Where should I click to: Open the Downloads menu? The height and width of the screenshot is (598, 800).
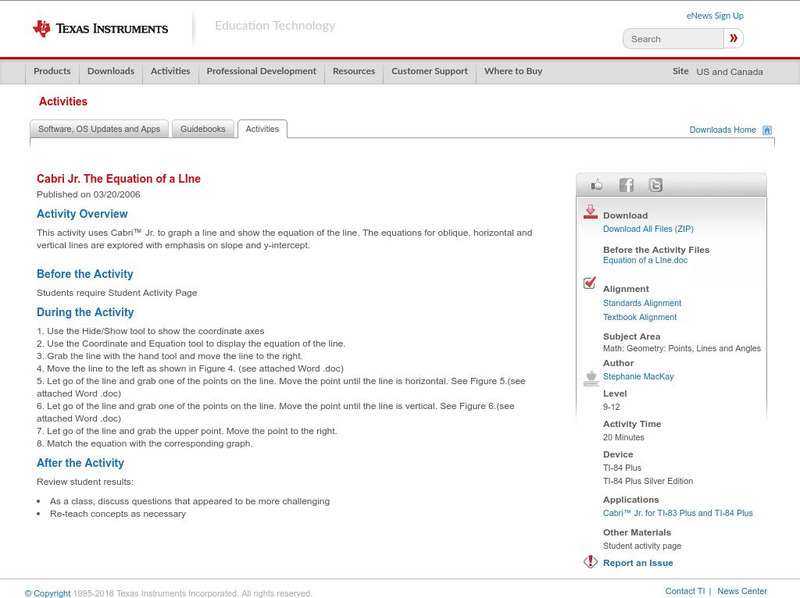[x=111, y=71]
